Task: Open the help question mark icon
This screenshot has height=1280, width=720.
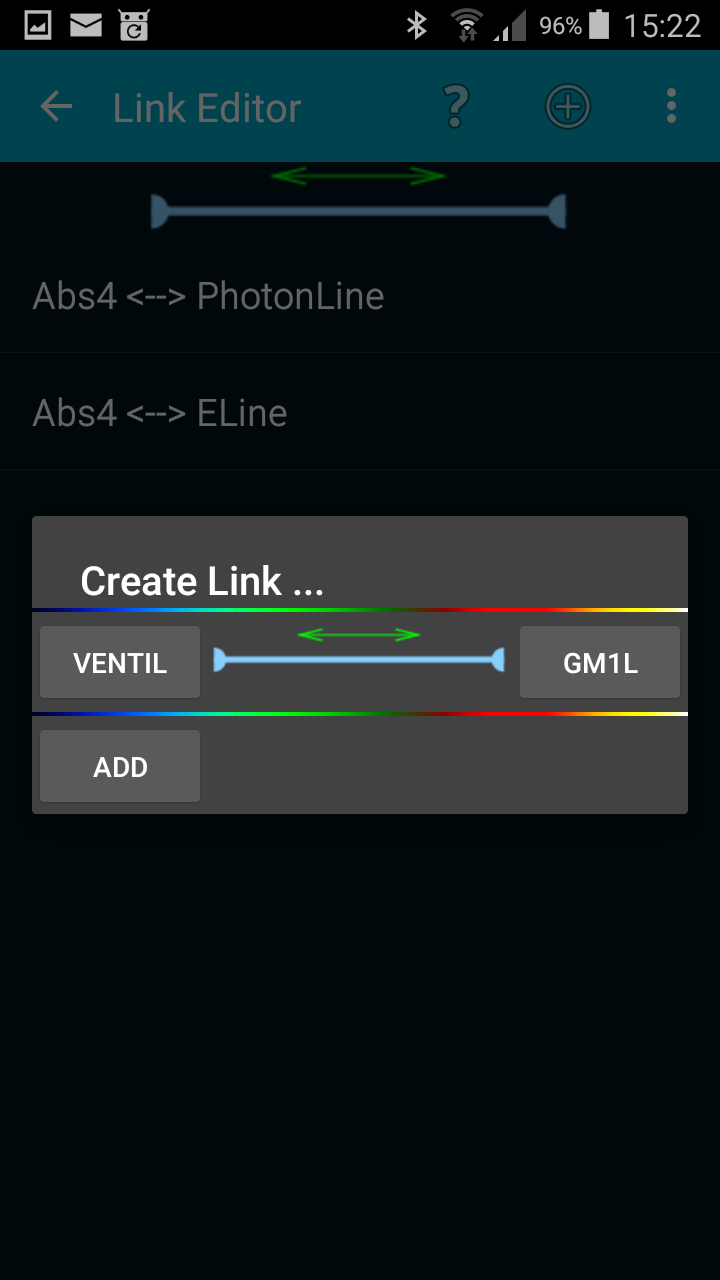Action: [456, 106]
